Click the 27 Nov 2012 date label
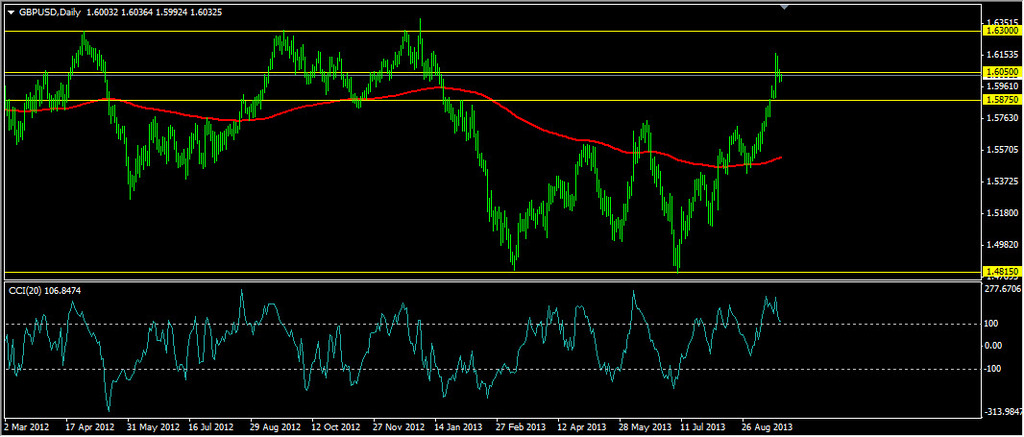The height and width of the screenshot is (437, 1024). click(398, 427)
